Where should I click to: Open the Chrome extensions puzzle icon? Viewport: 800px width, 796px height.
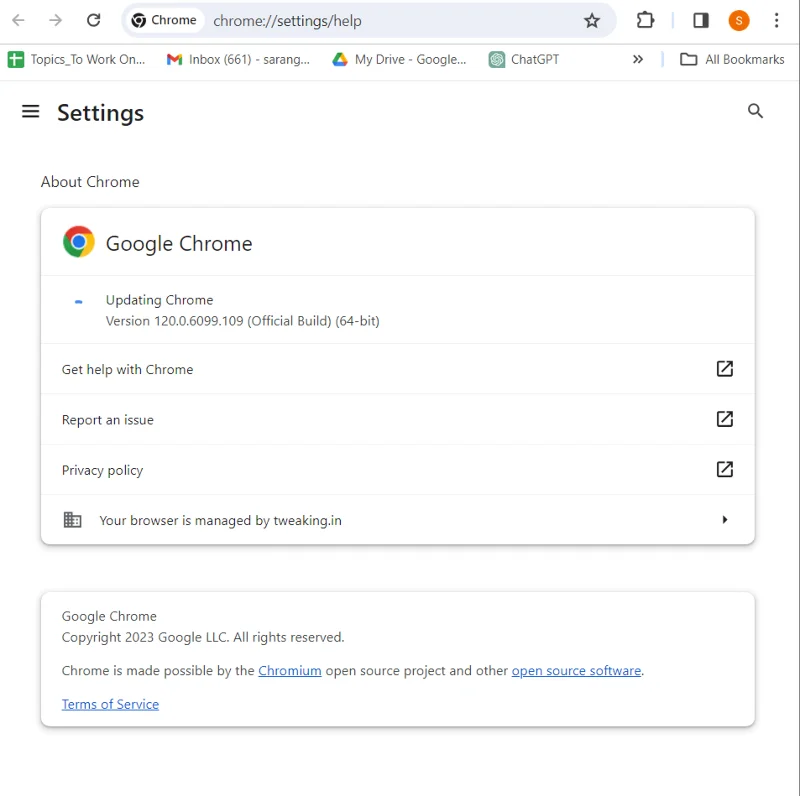[x=645, y=20]
